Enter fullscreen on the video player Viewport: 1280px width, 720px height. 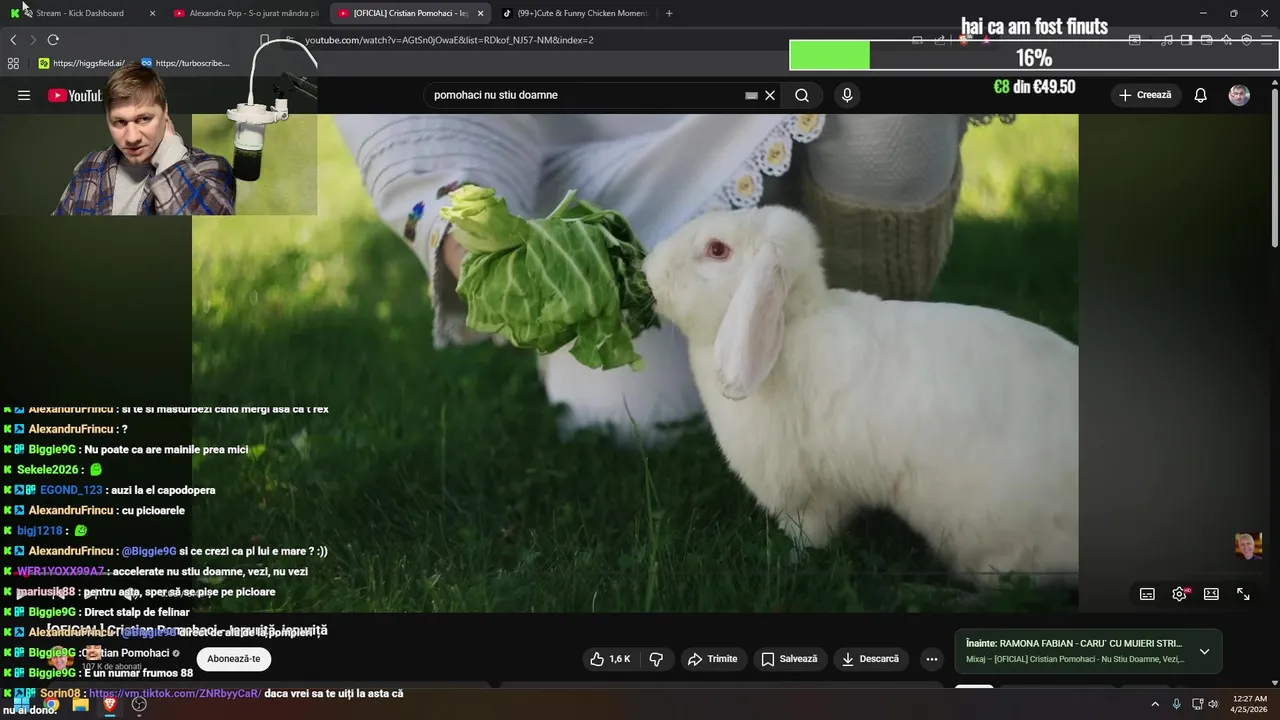pyautogui.click(x=1243, y=594)
